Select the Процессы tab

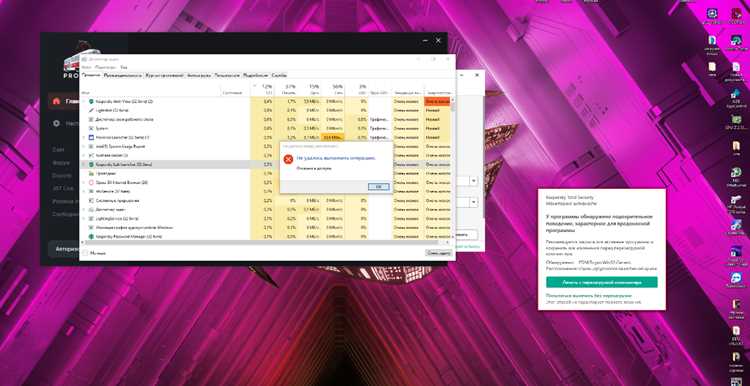[91, 75]
